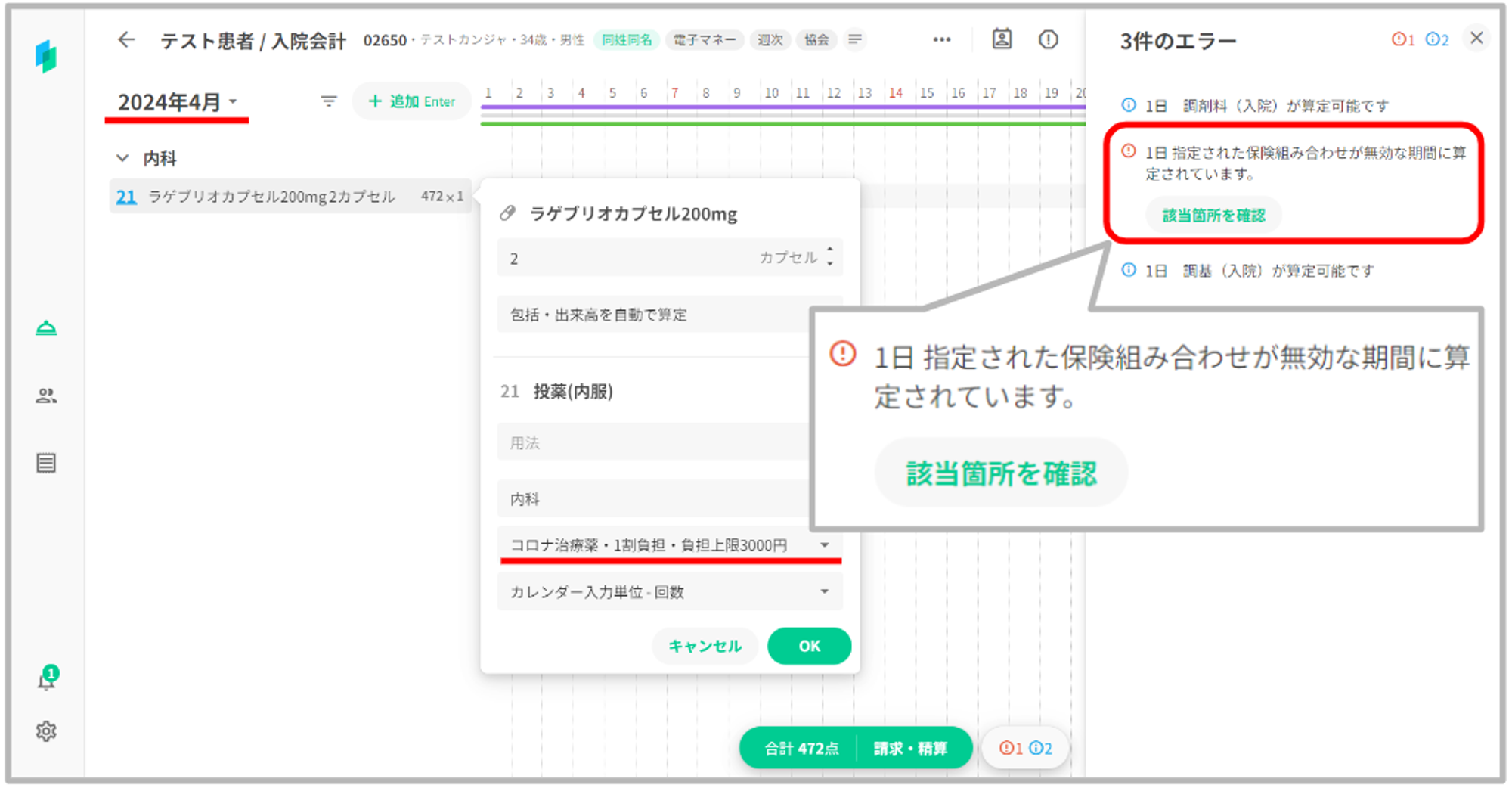
Task: Open the three-dot more options menu
Action: (x=941, y=39)
